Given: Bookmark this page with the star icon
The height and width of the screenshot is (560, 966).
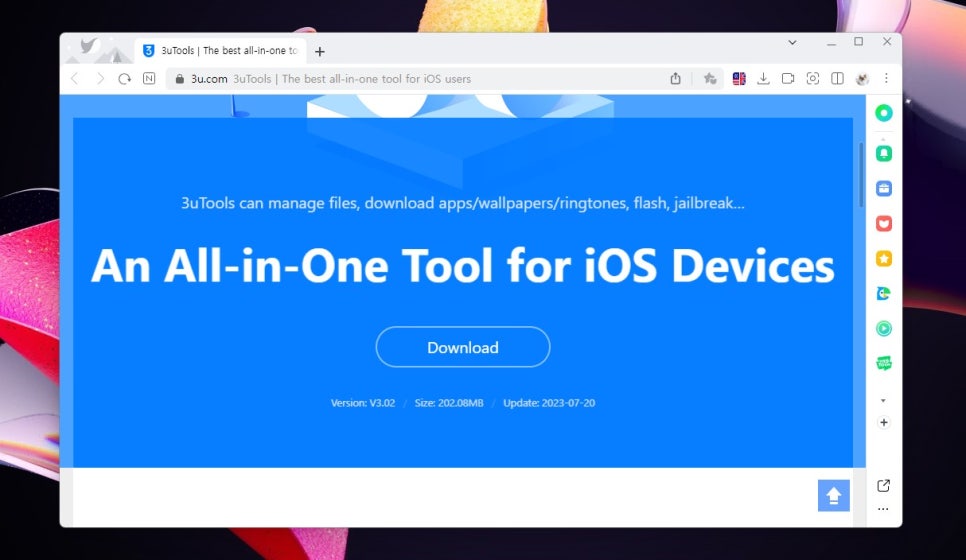Looking at the screenshot, I should pos(710,78).
